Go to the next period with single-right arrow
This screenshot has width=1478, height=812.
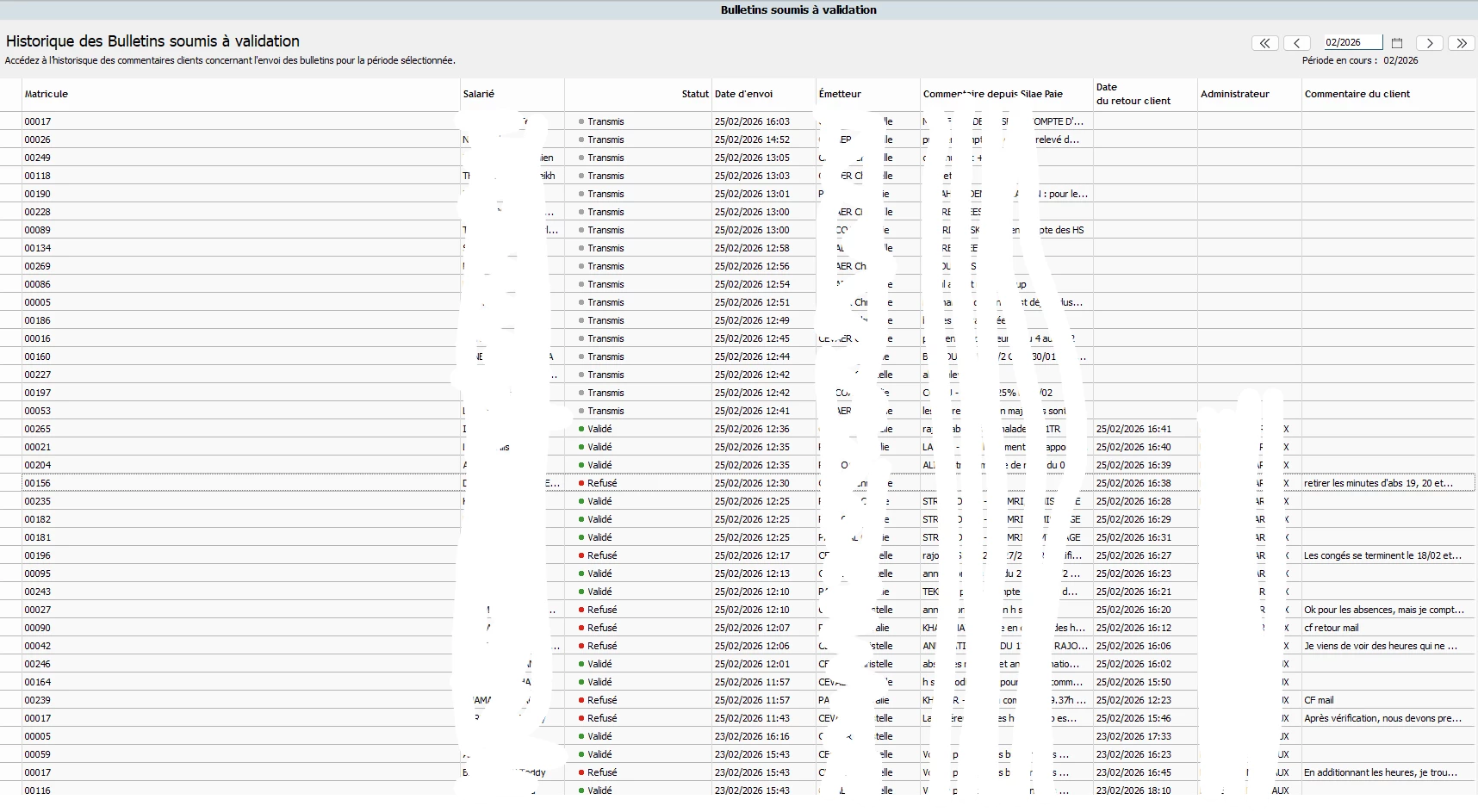1430,43
